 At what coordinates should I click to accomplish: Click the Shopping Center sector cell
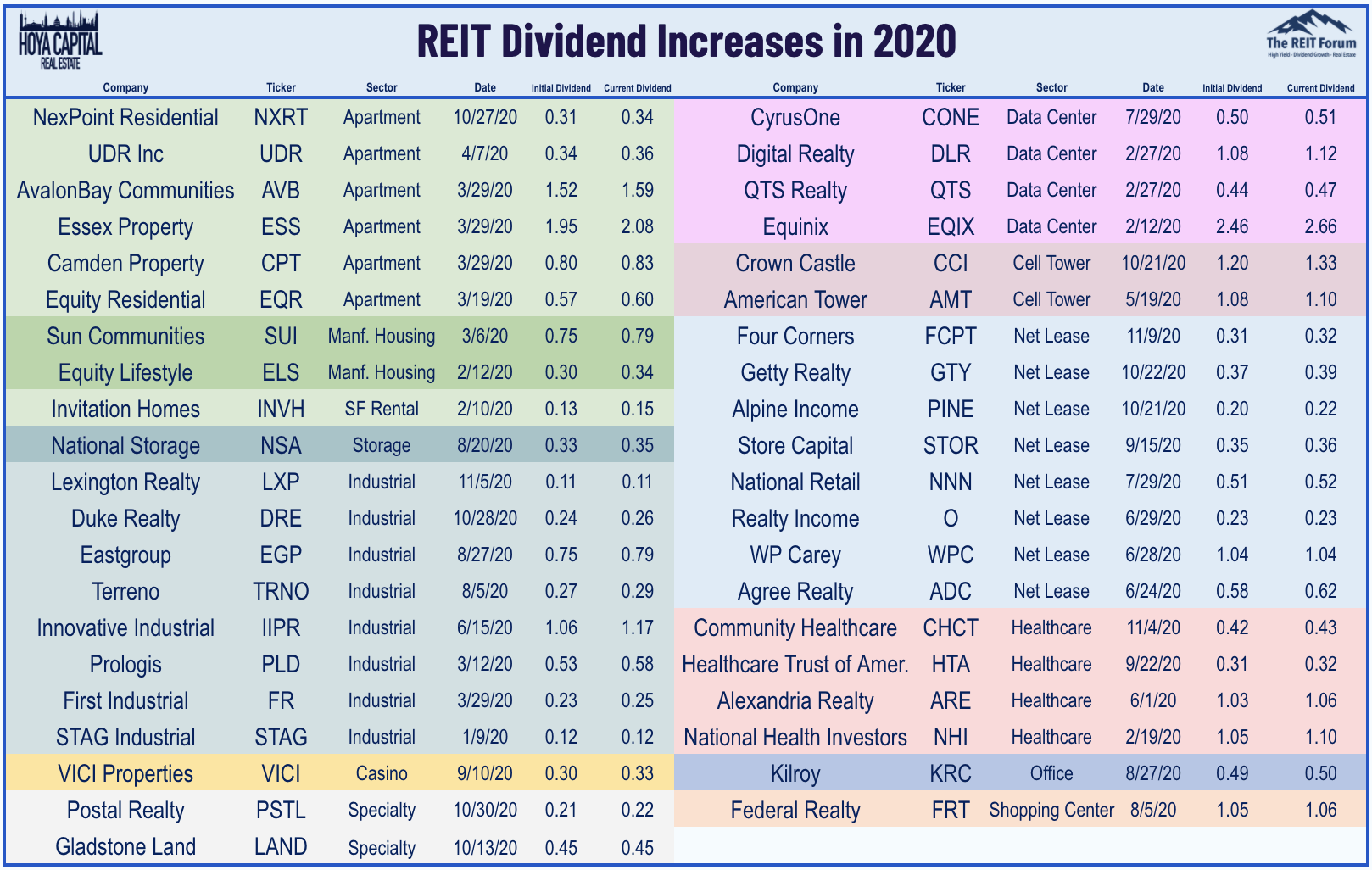(1051, 811)
